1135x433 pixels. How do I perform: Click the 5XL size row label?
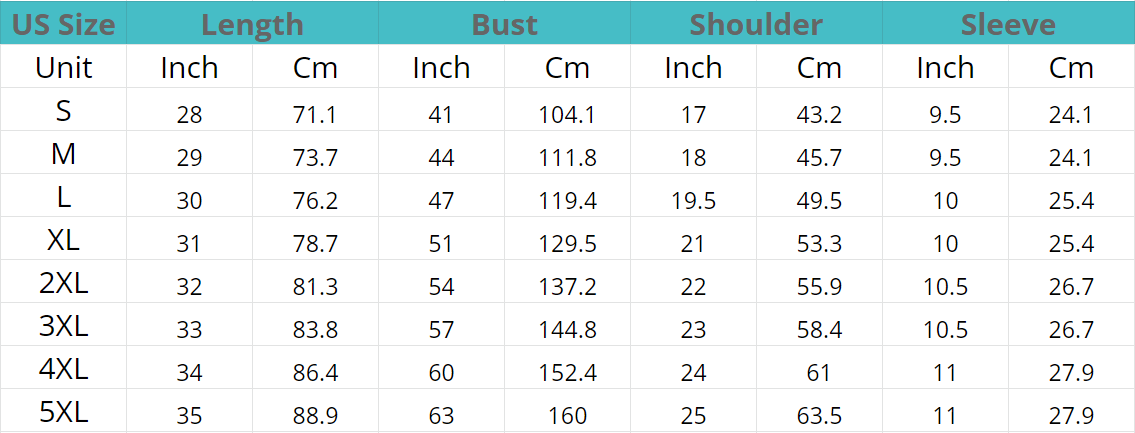tap(64, 413)
